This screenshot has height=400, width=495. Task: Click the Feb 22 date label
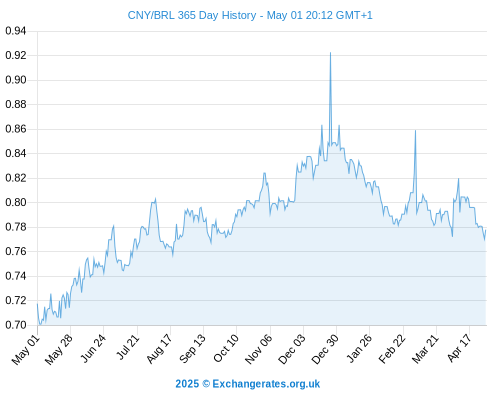392,349
